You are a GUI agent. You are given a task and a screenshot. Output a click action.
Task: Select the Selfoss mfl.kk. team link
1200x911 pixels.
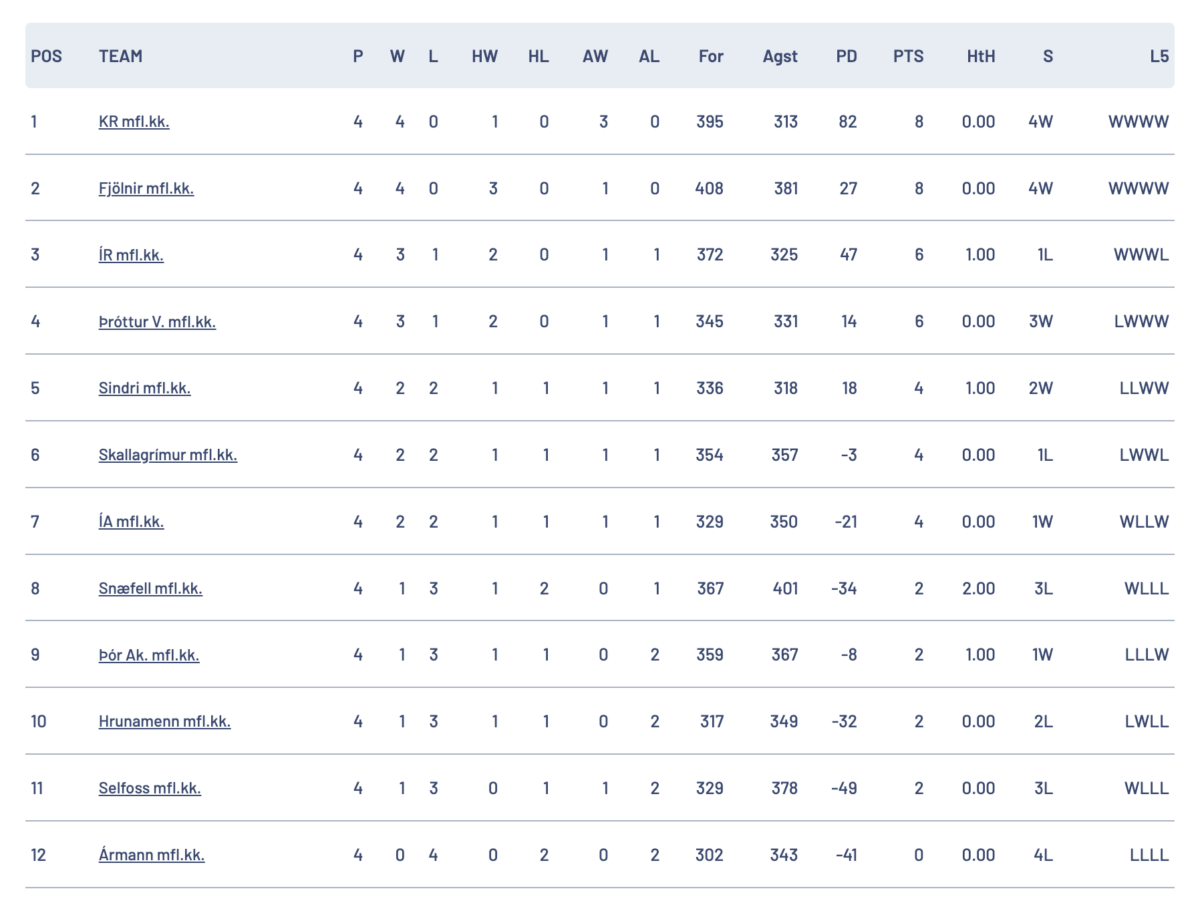pyautogui.click(x=150, y=788)
